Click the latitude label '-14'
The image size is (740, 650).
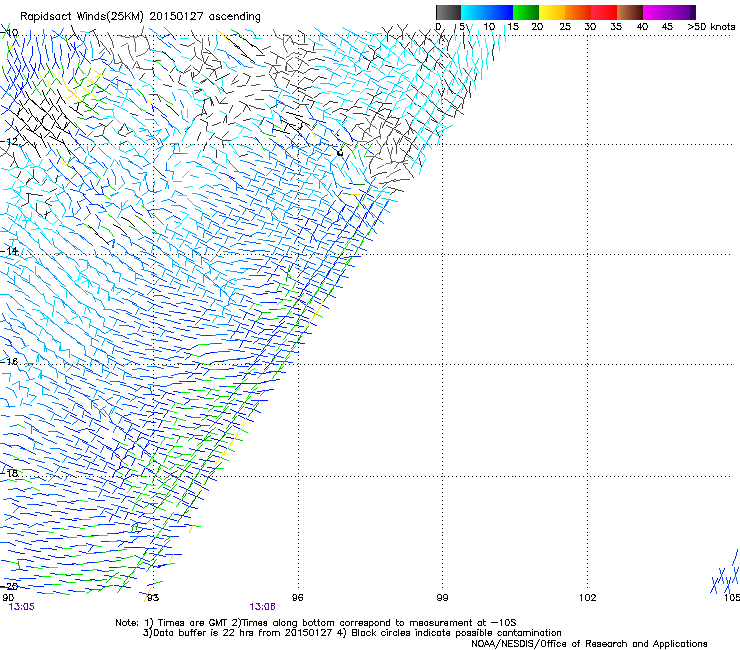click(9, 251)
